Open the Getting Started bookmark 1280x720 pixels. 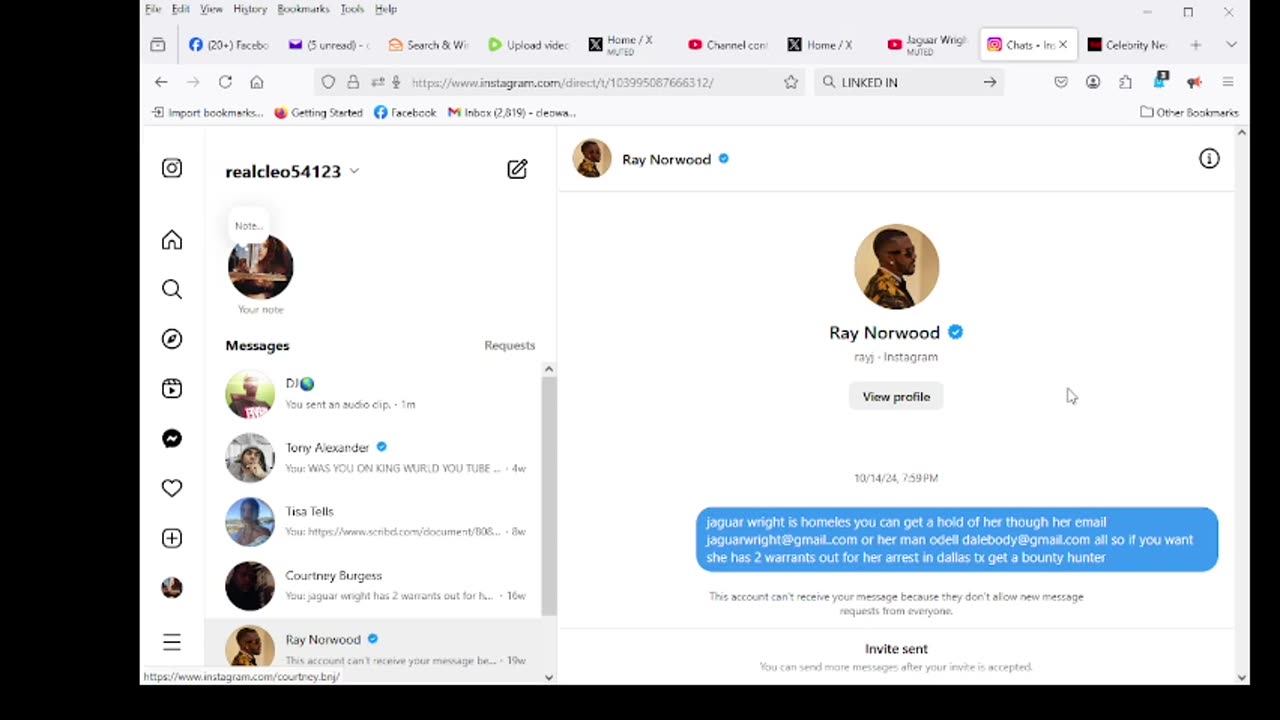(x=318, y=113)
